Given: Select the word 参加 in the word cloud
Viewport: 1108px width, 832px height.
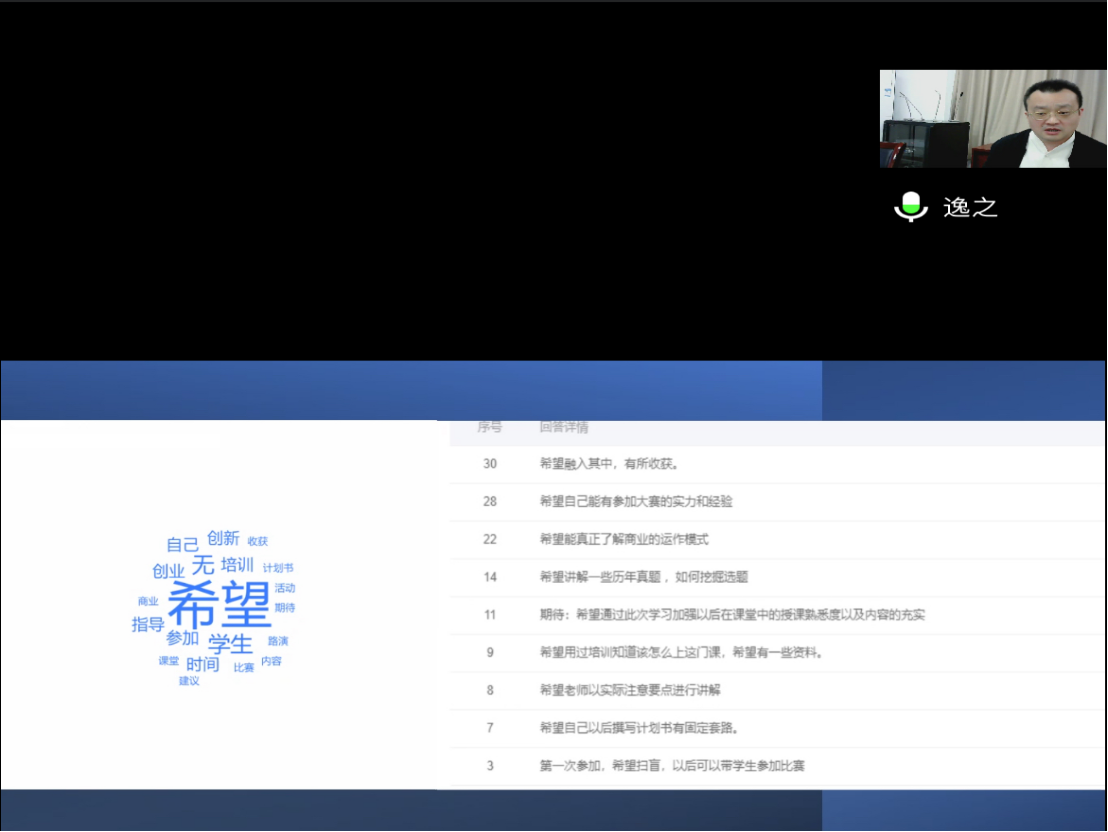Looking at the screenshot, I should pos(182,638).
